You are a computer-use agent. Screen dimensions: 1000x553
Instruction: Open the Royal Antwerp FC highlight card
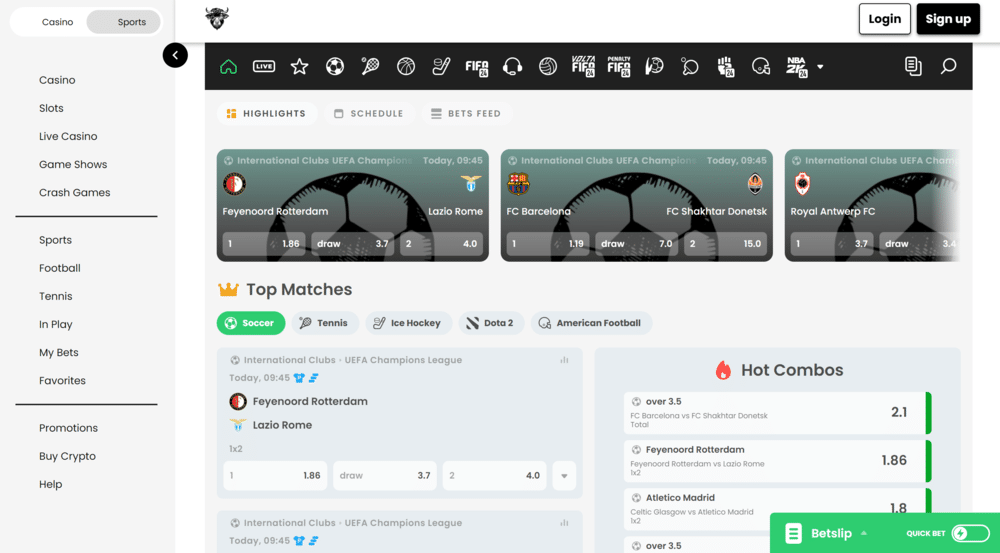coord(872,205)
